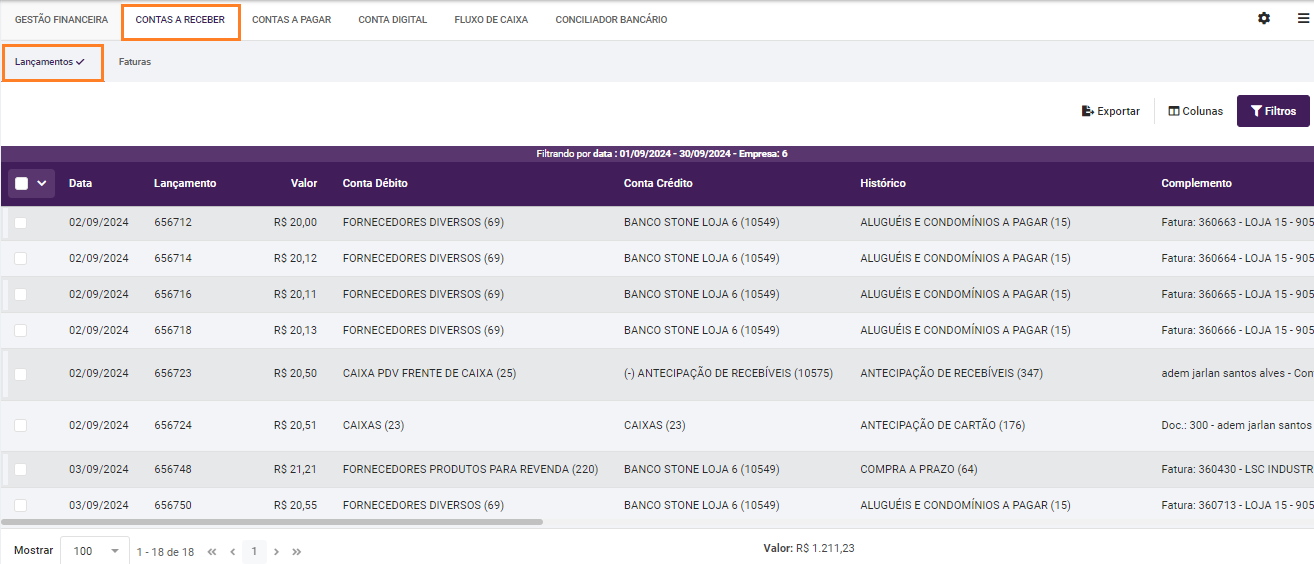Click value R$ 20,12 cell
The height and width of the screenshot is (564, 1314).
(x=295, y=258)
